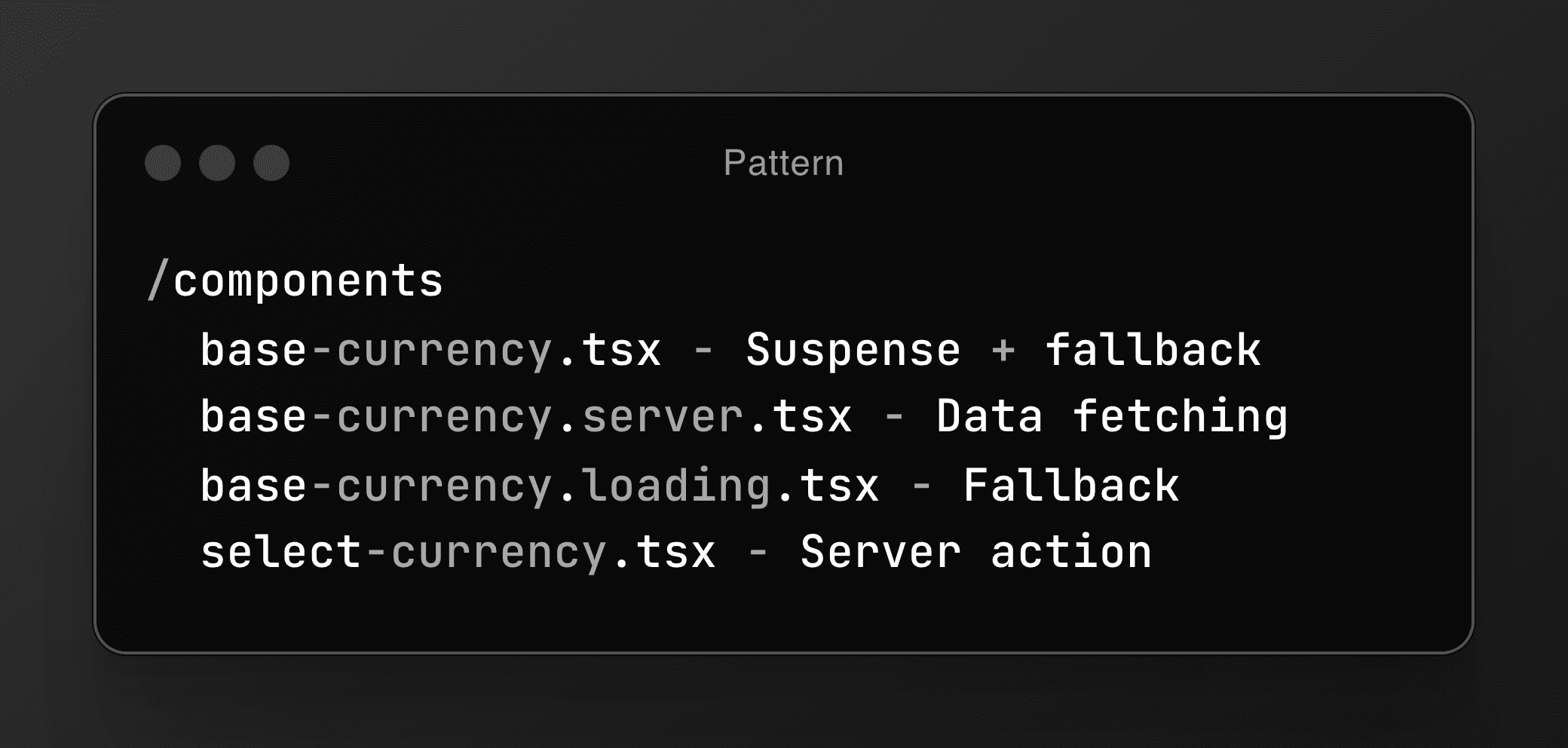Click the "Data fetching" description
1568x748 pixels.
click(1112, 417)
